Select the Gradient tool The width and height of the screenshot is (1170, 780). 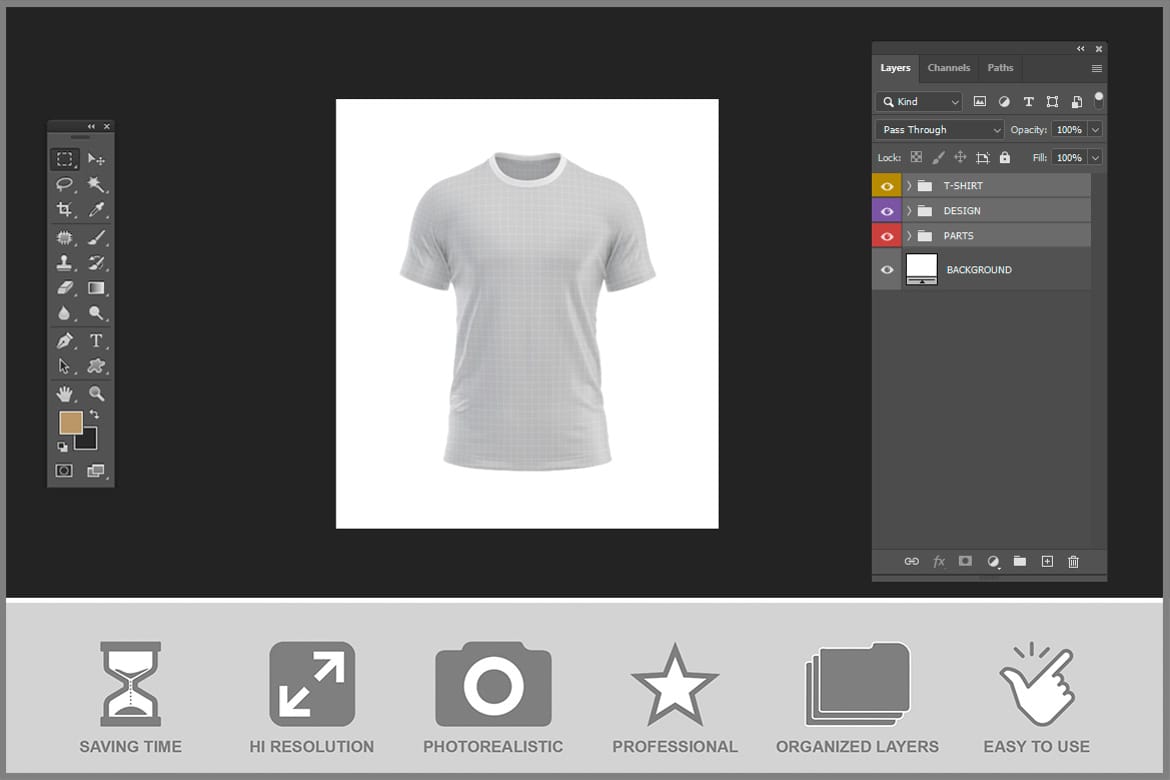click(96, 287)
